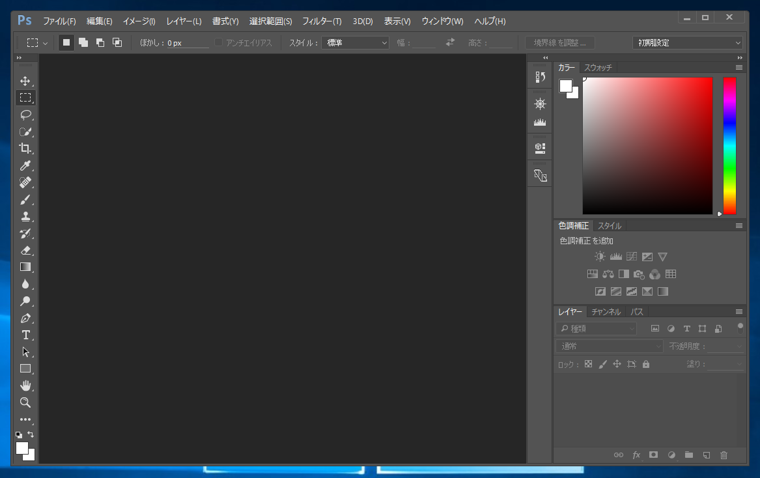Open the Edit Toolbar three-dots button
This screenshot has width=760, height=478.
pos(25,419)
